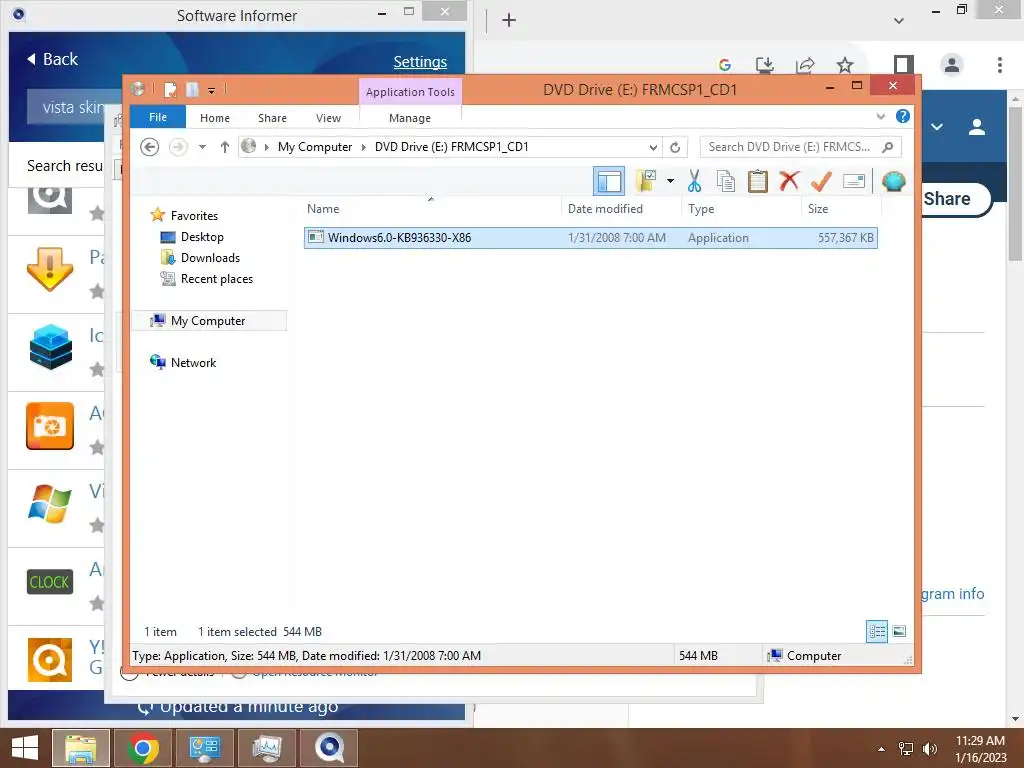
Task: Sort by the Date modified column header
Action: click(x=621, y=208)
